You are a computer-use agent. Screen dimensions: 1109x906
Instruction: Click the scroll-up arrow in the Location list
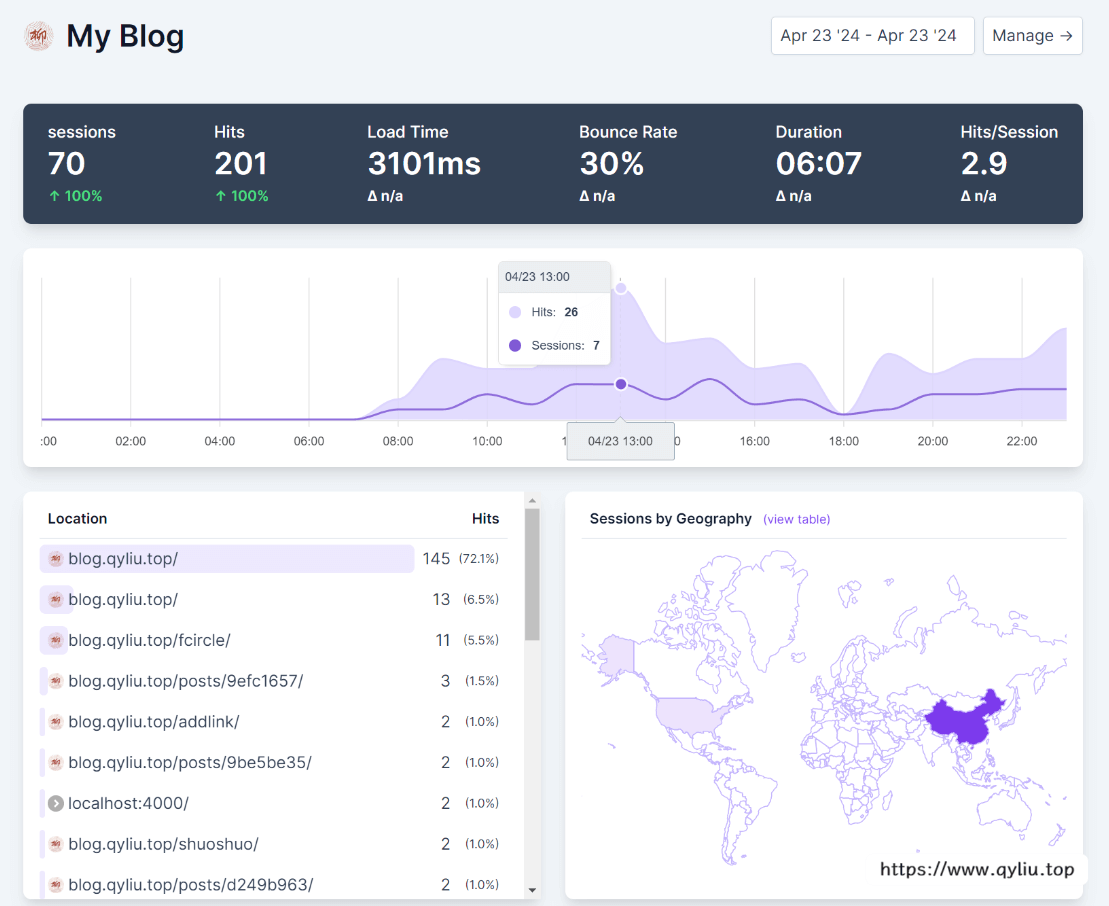532,501
